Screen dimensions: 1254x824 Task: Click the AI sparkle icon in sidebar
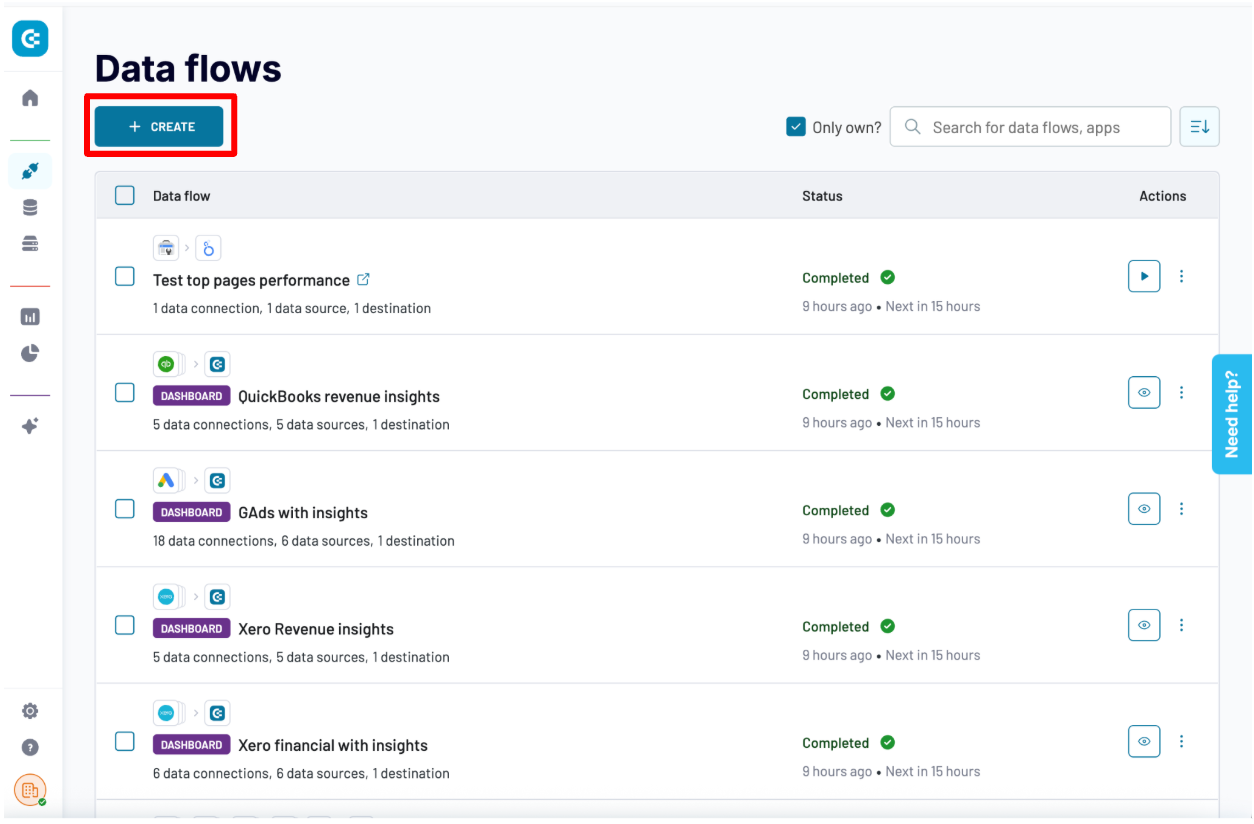30,426
